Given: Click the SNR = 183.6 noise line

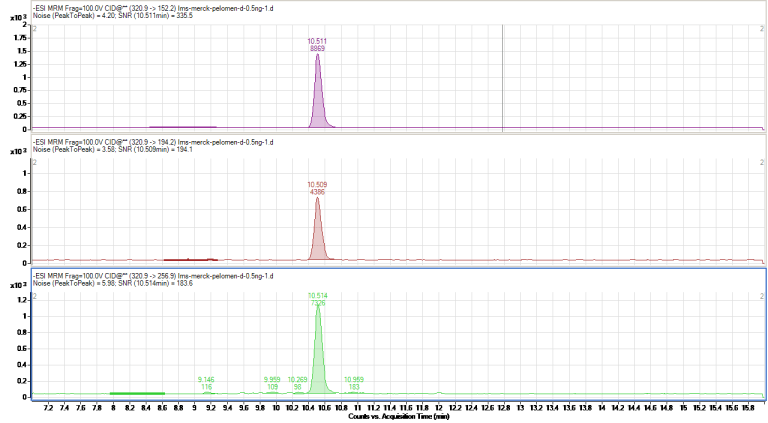Looking at the screenshot, I should [113, 283].
